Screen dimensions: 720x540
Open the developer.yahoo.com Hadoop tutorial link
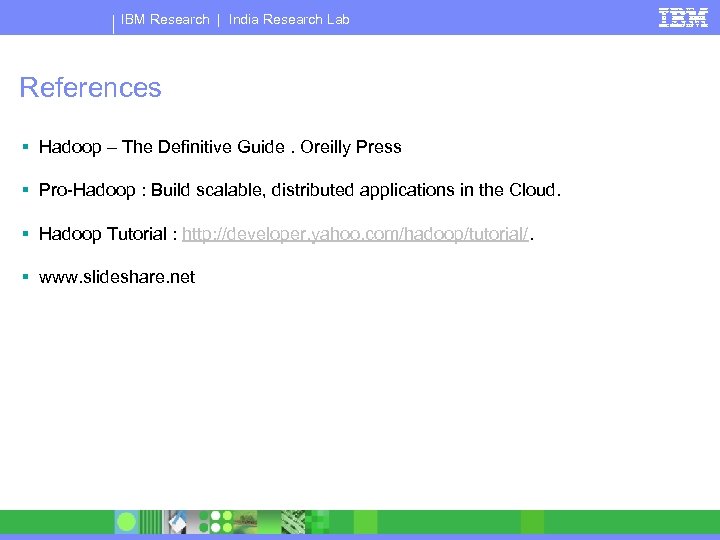(x=355, y=234)
